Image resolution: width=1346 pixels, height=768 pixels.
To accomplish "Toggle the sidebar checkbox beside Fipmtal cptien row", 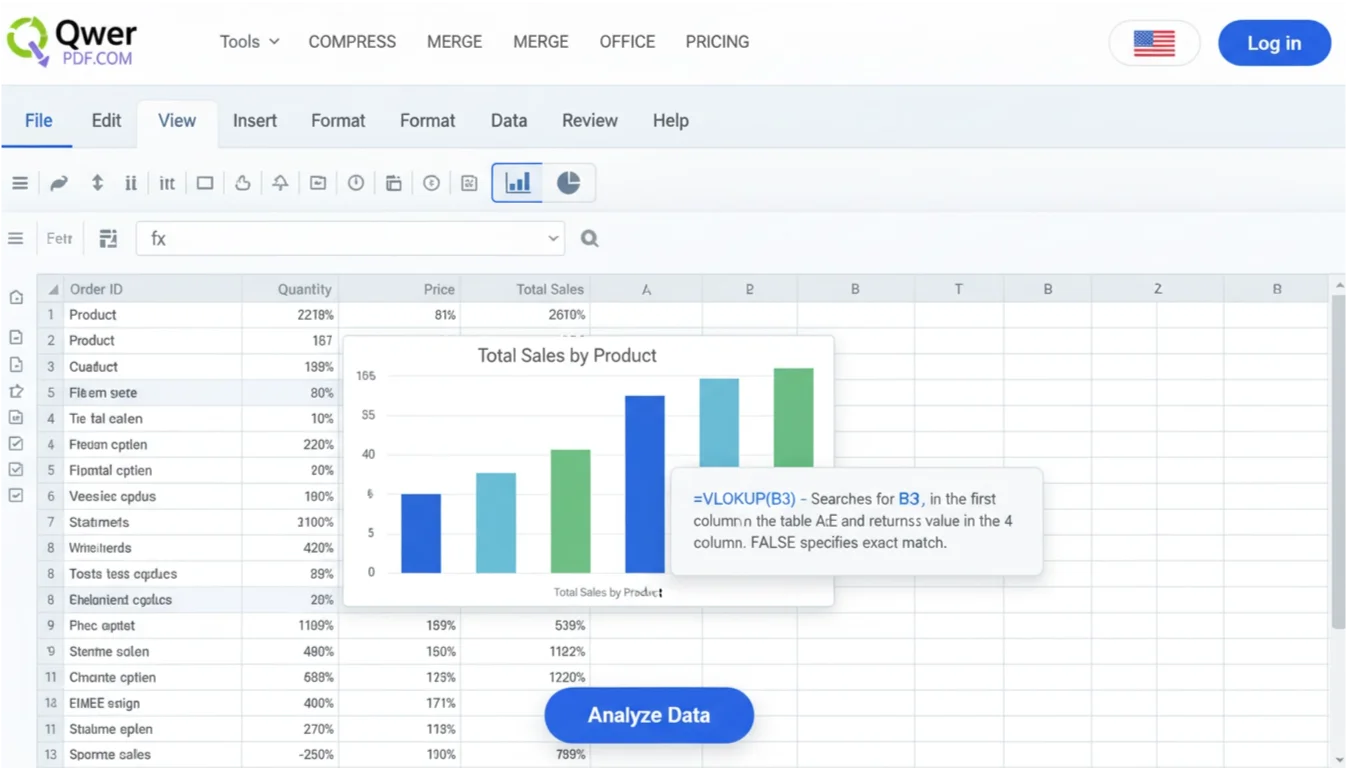I will click(16, 469).
